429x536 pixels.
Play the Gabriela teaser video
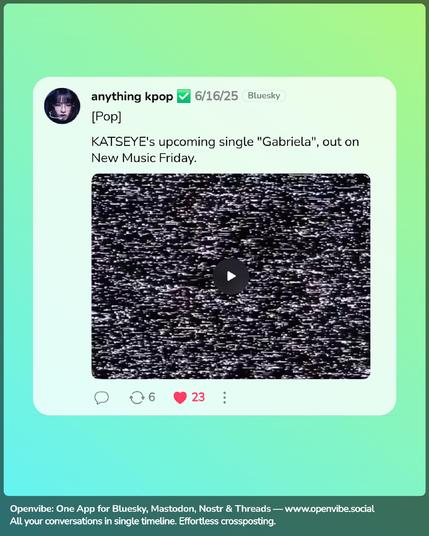click(x=231, y=276)
